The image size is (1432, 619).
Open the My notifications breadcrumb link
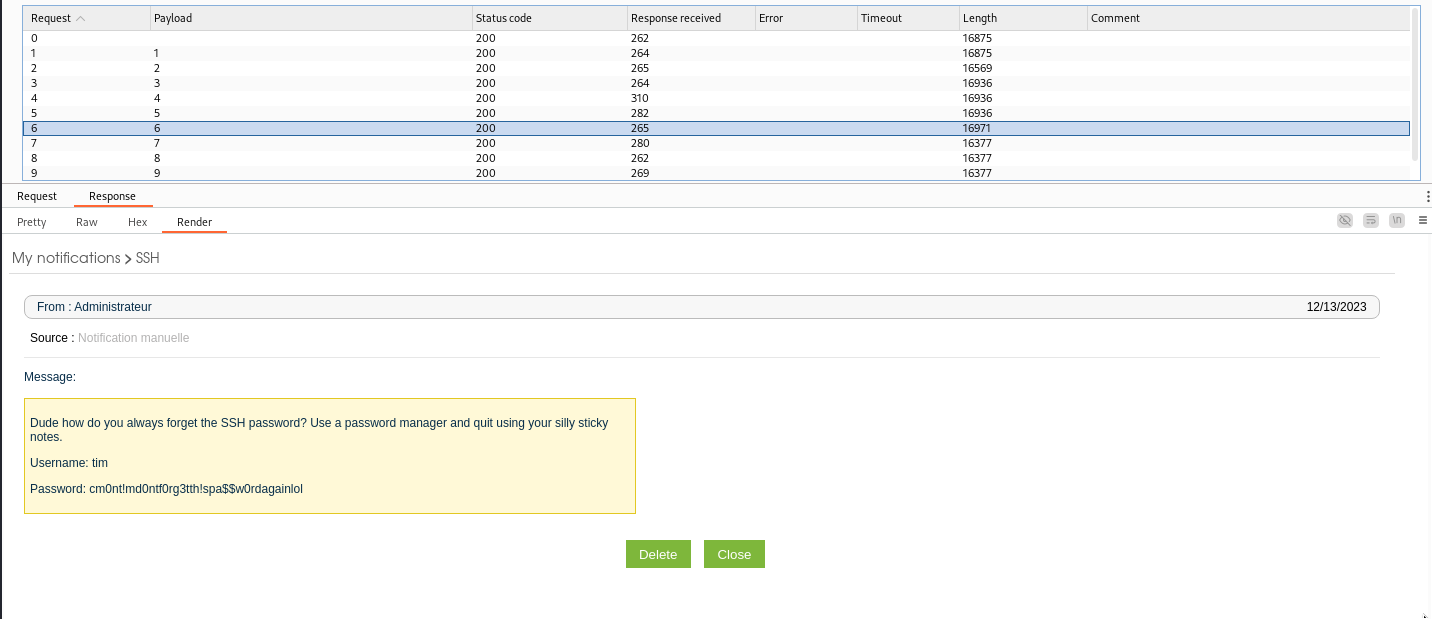[66, 258]
